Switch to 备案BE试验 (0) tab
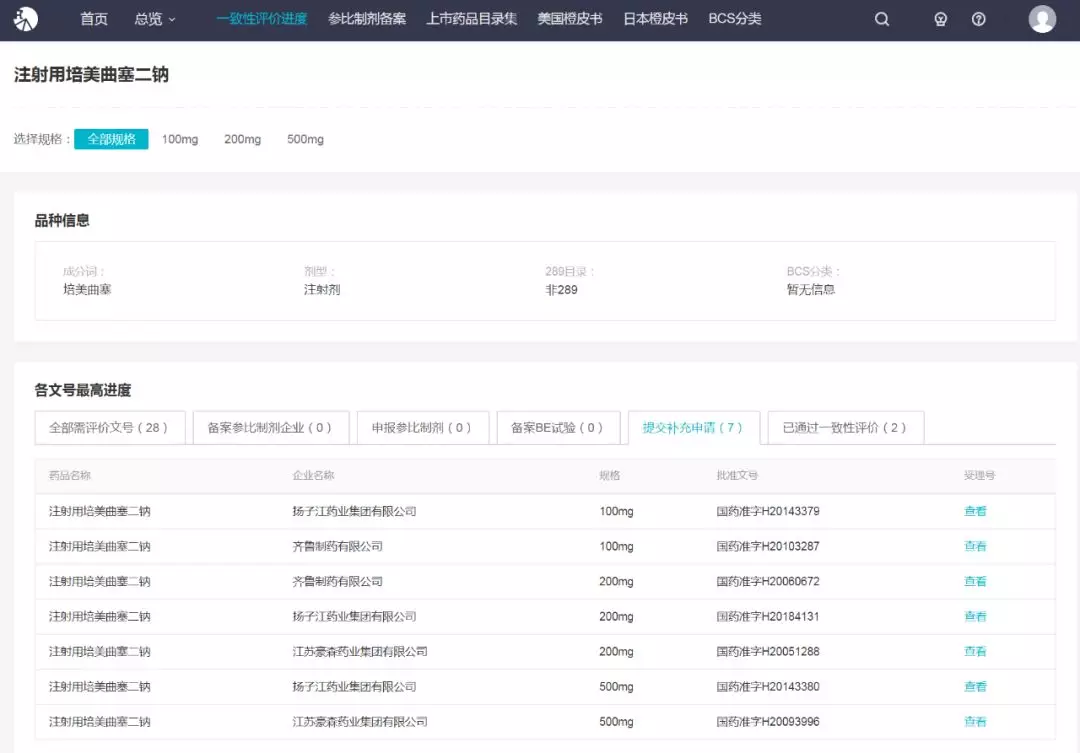Image resolution: width=1080 pixels, height=753 pixels. (x=558, y=428)
